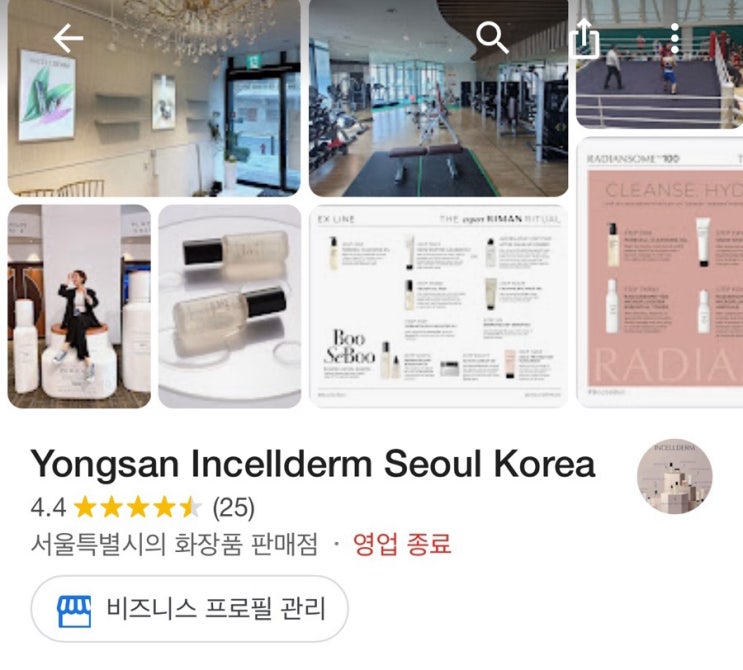This screenshot has width=743, height=670.
Task: Click the yellow star rating icons
Action: click(138, 507)
